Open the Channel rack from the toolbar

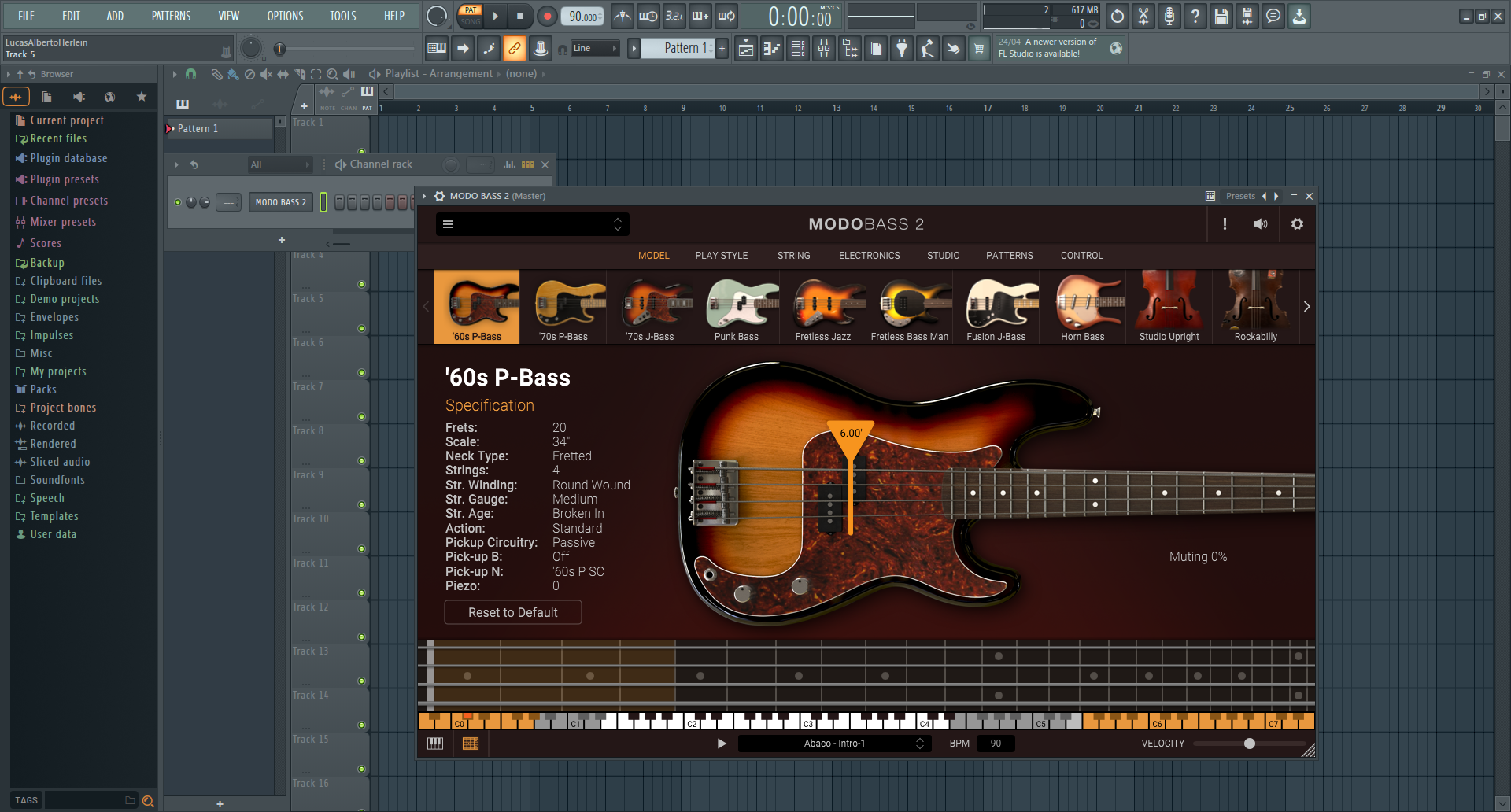[x=798, y=49]
